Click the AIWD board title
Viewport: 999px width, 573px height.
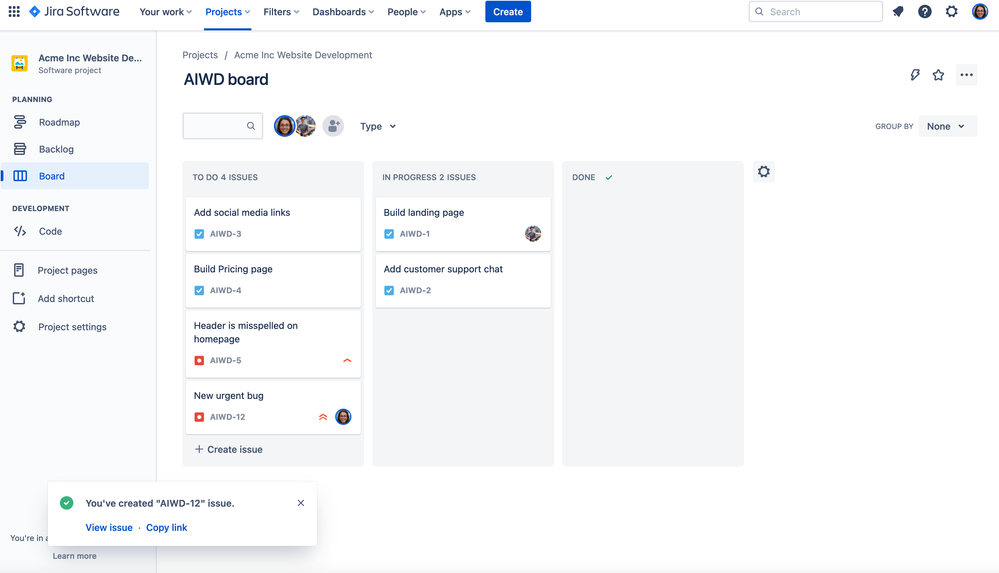click(x=226, y=79)
